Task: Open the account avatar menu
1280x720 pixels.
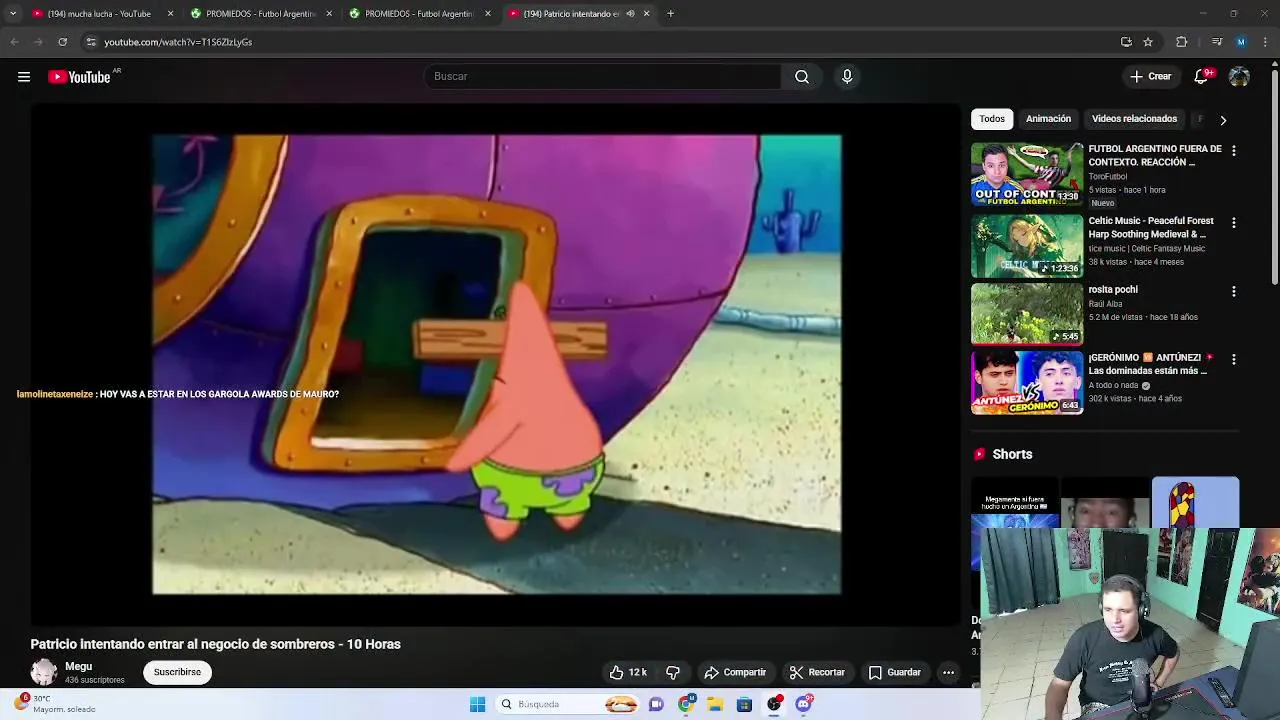Action: click(1239, 77)
